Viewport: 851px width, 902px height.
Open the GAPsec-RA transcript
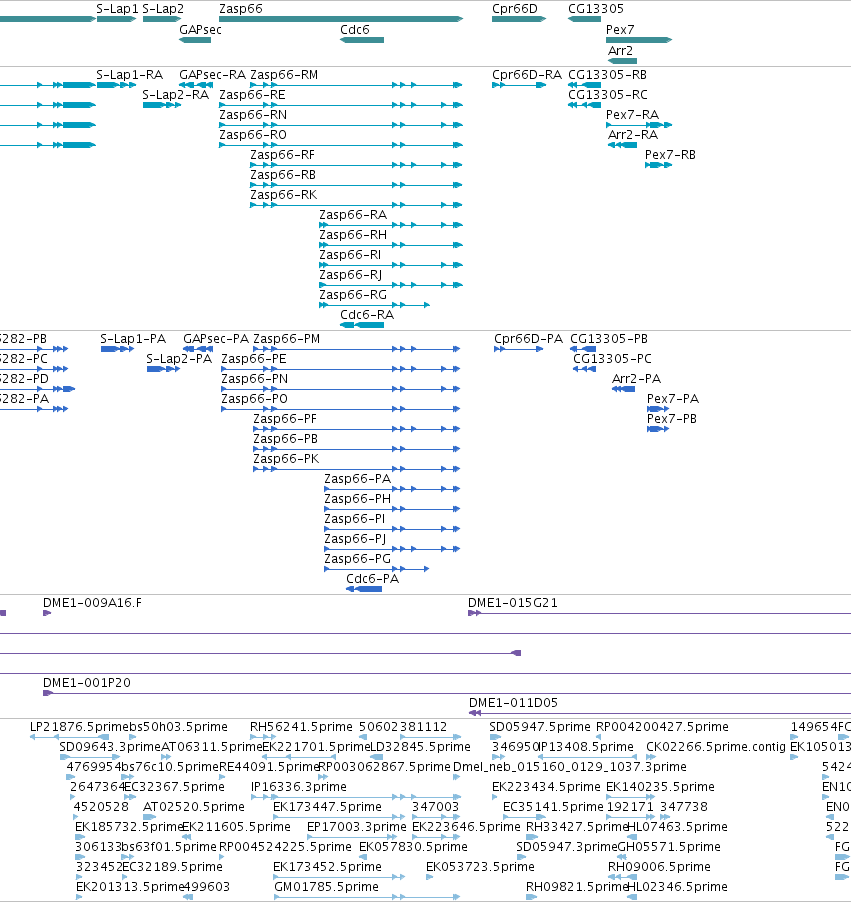(x=195, y=85)
